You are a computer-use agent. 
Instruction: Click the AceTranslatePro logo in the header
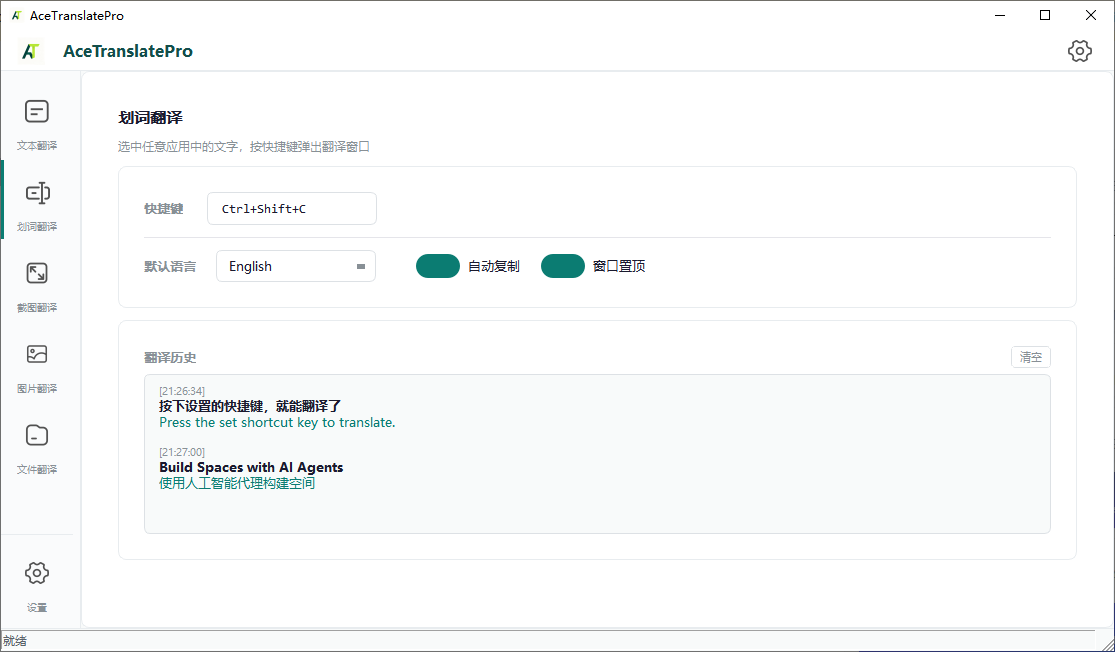(31, 51)
